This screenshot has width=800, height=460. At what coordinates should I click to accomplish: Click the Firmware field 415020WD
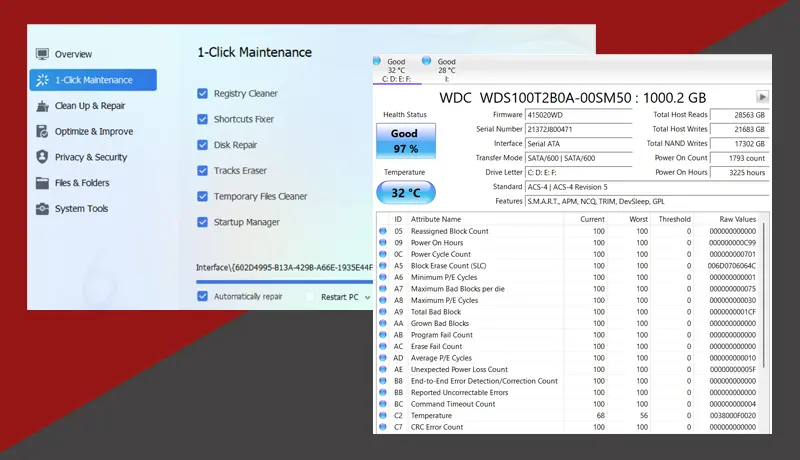579,115
